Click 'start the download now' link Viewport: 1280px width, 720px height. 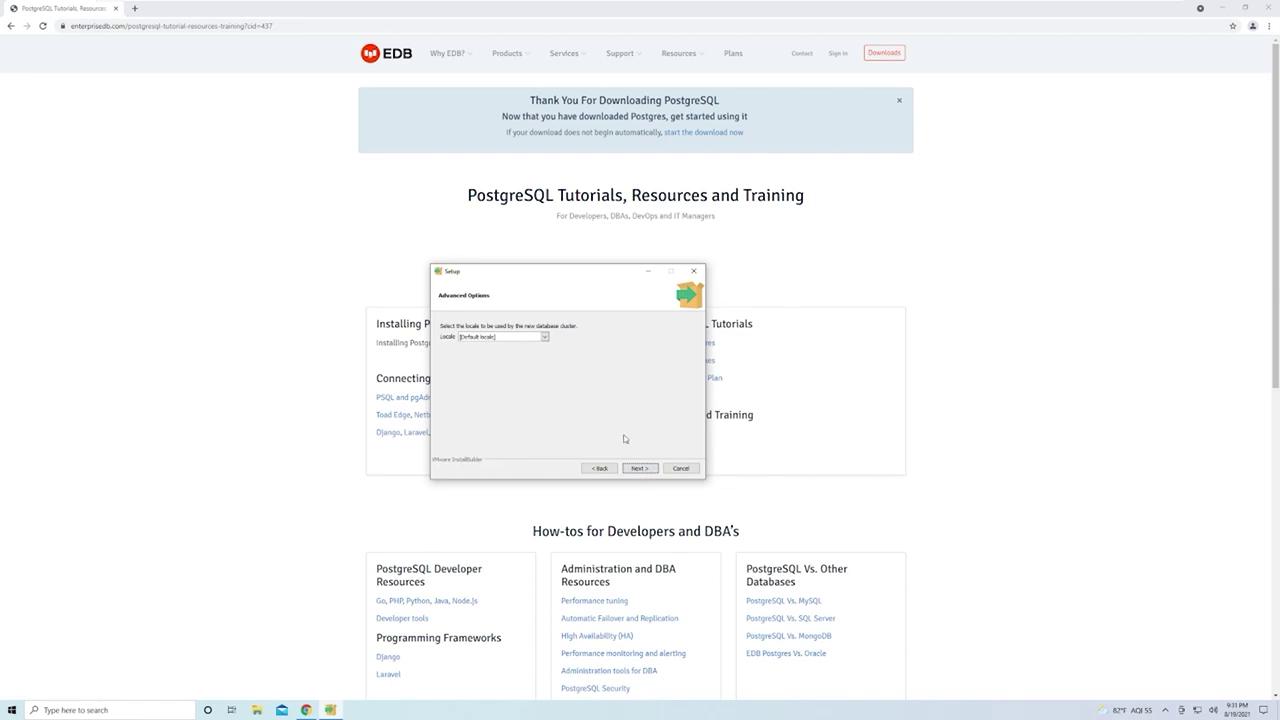click(704, 132)
